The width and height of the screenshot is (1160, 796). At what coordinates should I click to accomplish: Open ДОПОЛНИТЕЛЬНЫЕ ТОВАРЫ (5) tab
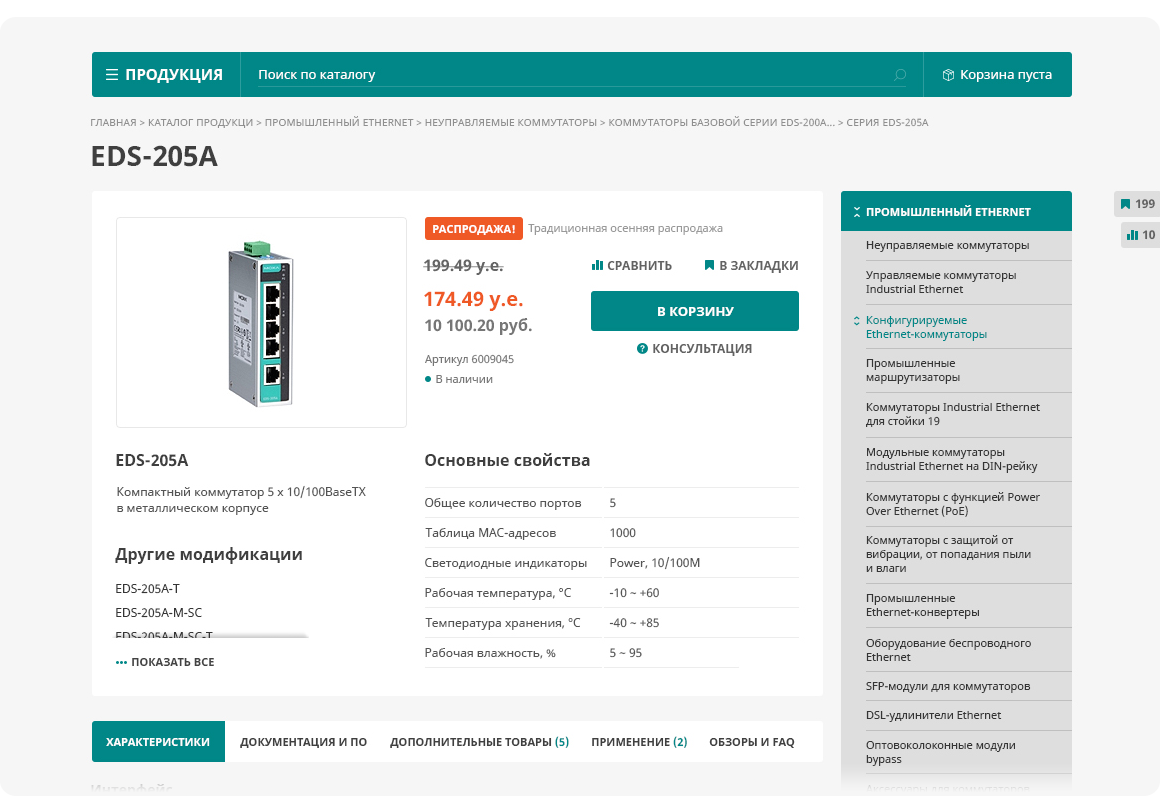[x=479, y=741]
